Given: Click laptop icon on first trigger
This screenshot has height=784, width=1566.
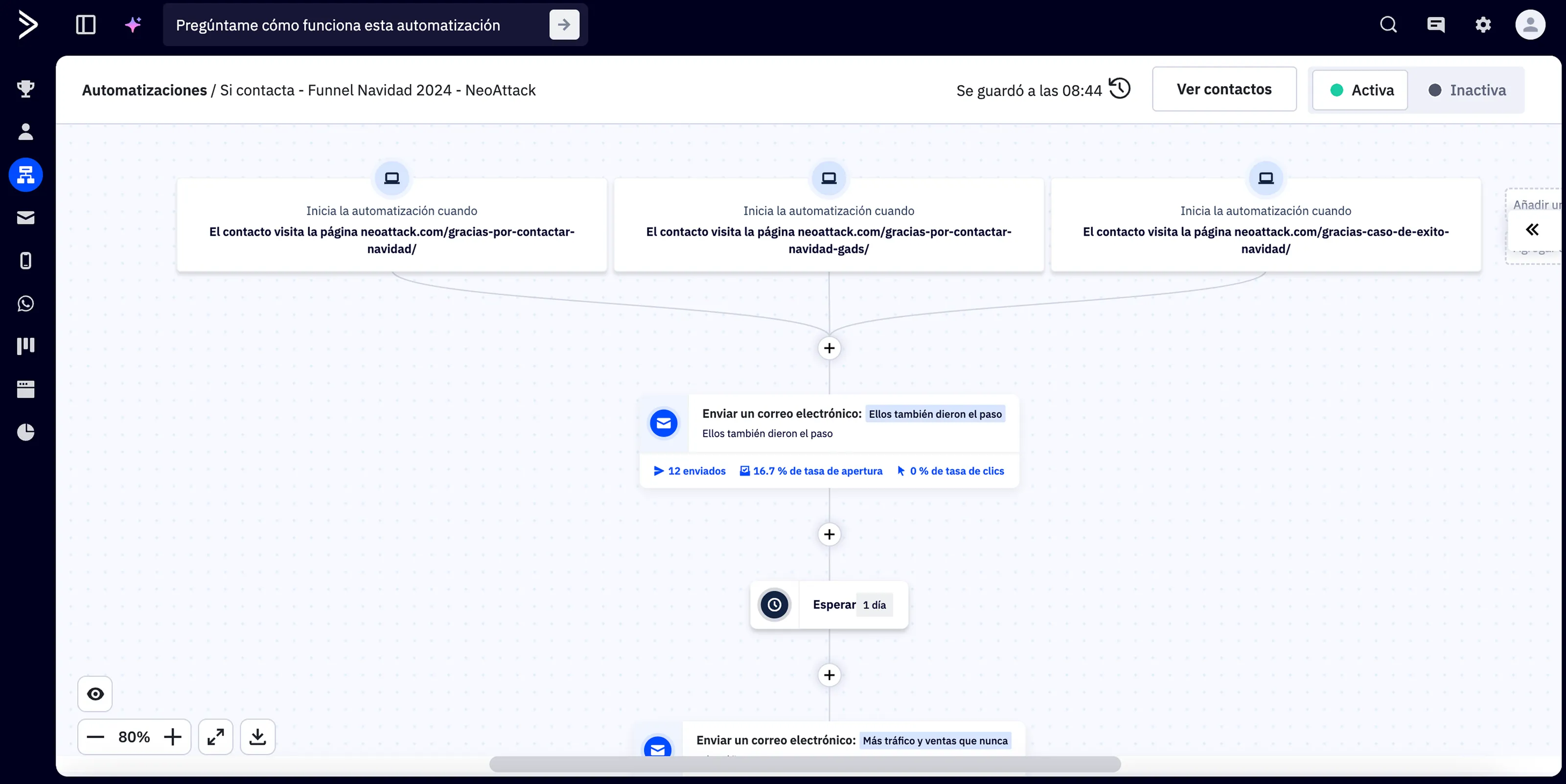Looking at the screenshot, I should pyautogui.click(x=391, y=178).
